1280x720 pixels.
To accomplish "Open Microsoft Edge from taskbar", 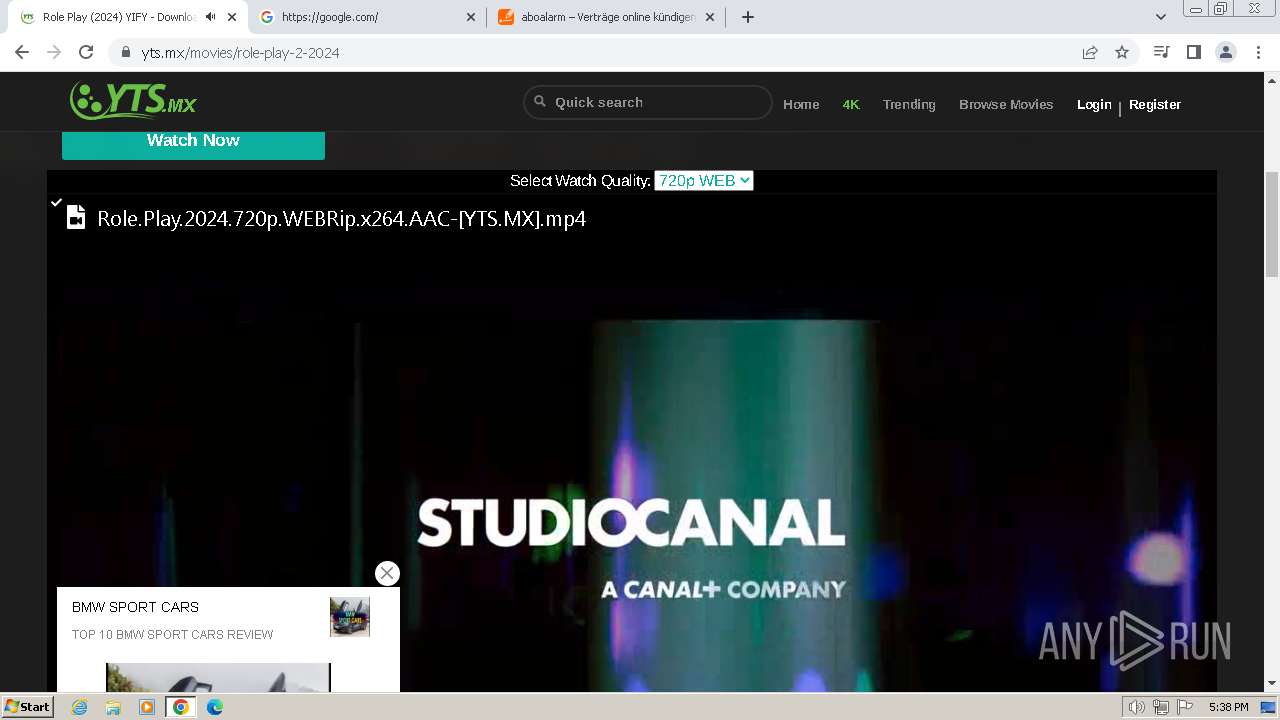I will 215,707.
